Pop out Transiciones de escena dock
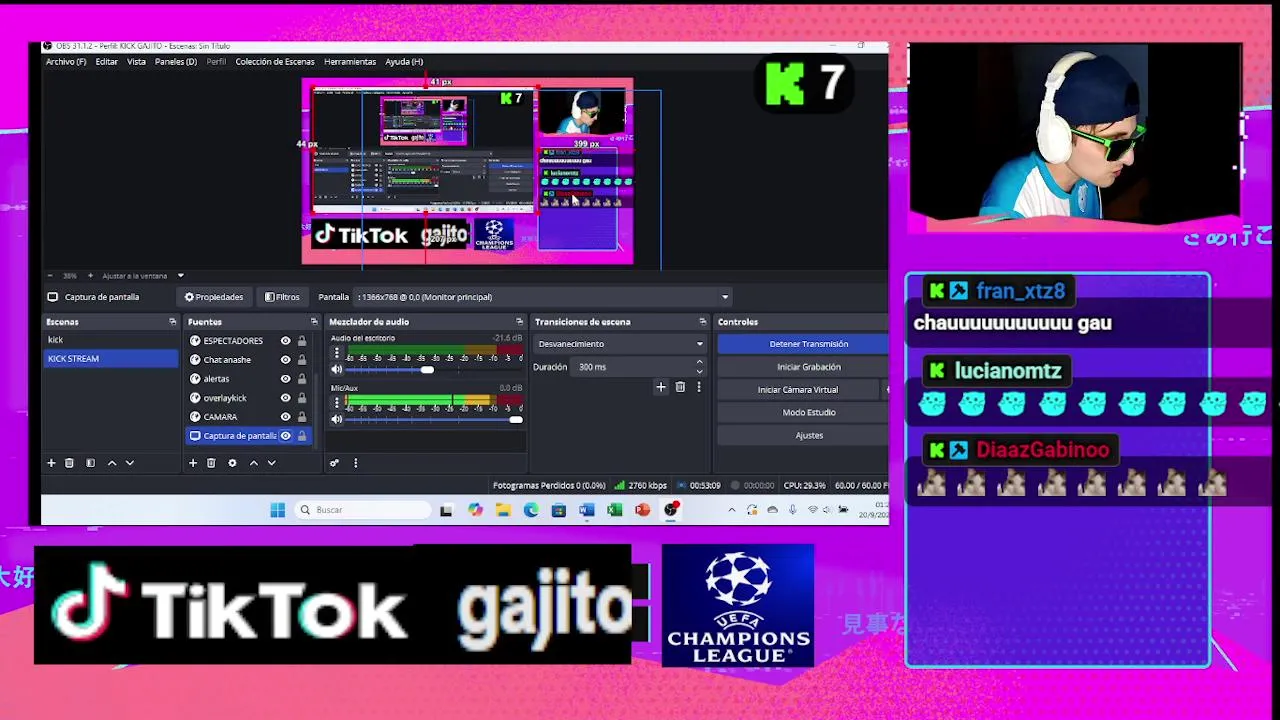Screen dimensions: 1280x720 click(702, 322)
